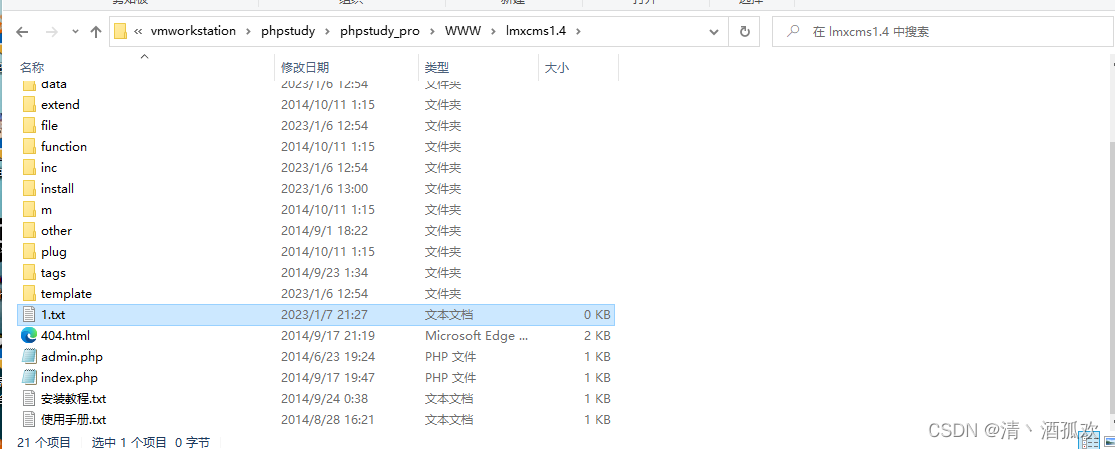Open the recent locations dropdown arrow
1115x449 pixels.
tap(75, 32)
